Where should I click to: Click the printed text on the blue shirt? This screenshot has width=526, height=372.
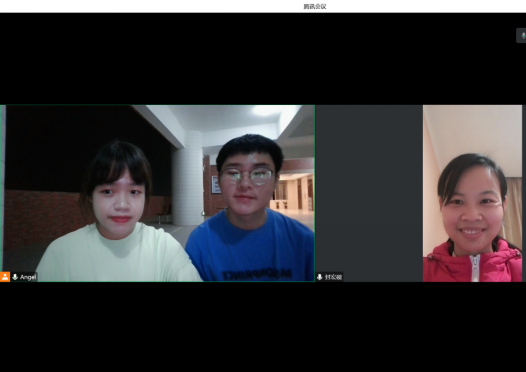coord(257,274)
